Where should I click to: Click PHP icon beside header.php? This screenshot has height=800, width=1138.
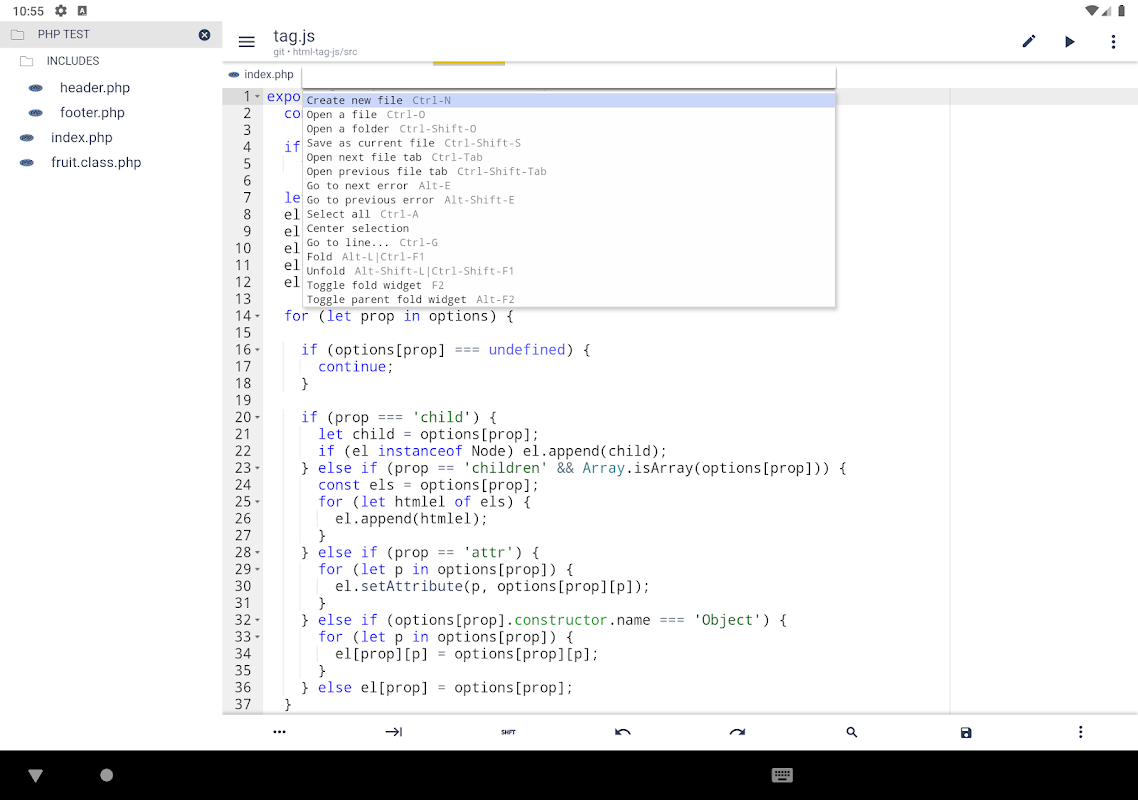36,88
